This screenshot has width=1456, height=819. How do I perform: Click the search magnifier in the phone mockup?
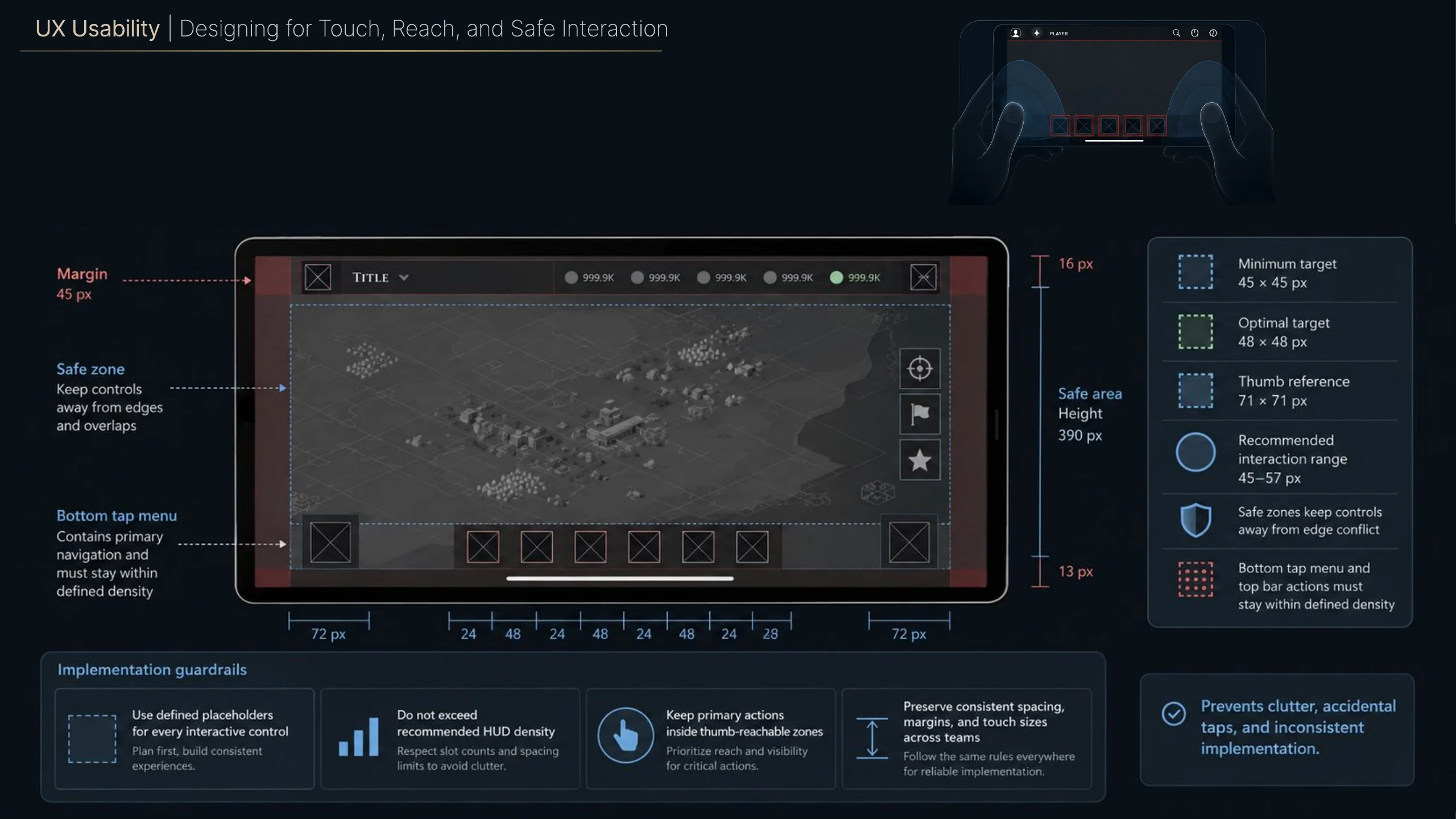(1176, 33)
